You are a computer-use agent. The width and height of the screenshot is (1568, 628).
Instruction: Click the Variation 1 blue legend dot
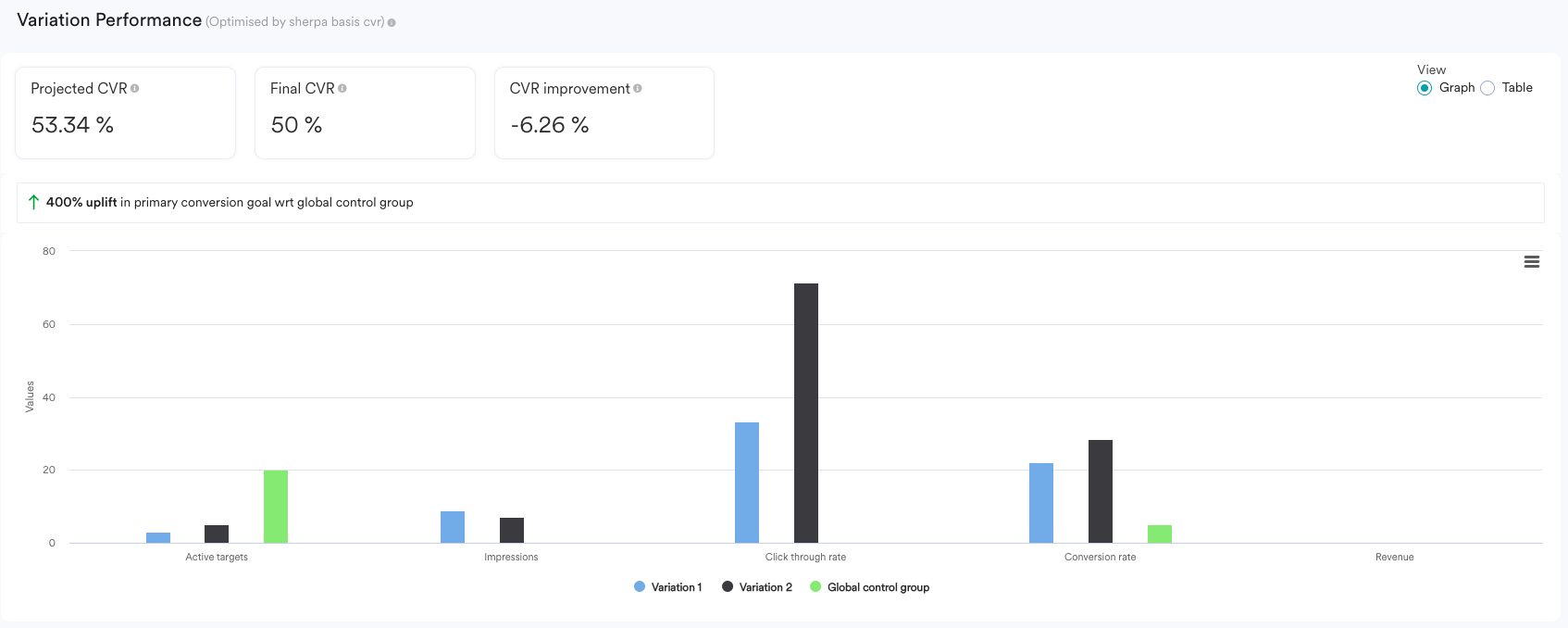tap(640, 587)
